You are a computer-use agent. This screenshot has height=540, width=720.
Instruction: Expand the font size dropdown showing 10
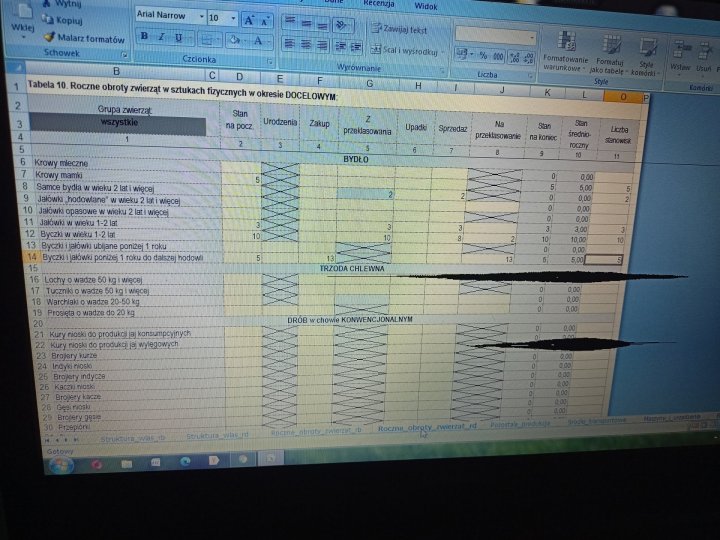pyautogui.click(x=234, y=19)
